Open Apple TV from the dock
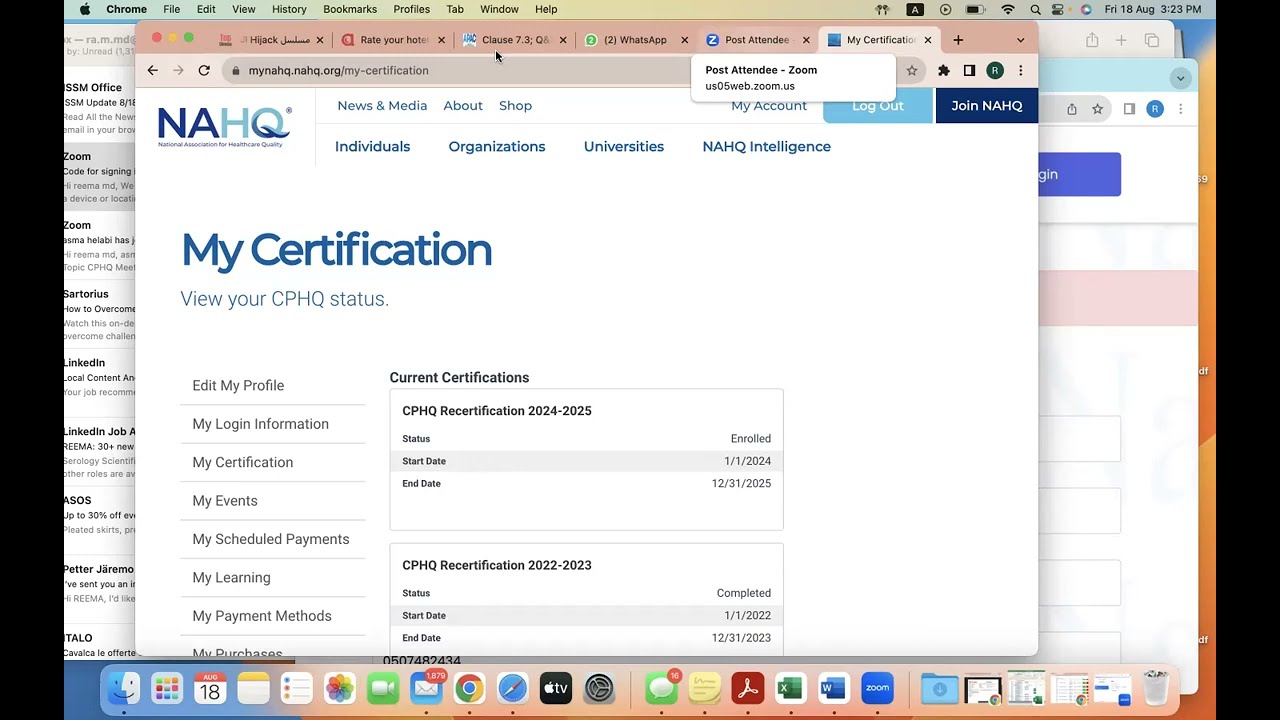This screenshot has width=1280, height=720. pyautogui.click(x=555, y=688)
